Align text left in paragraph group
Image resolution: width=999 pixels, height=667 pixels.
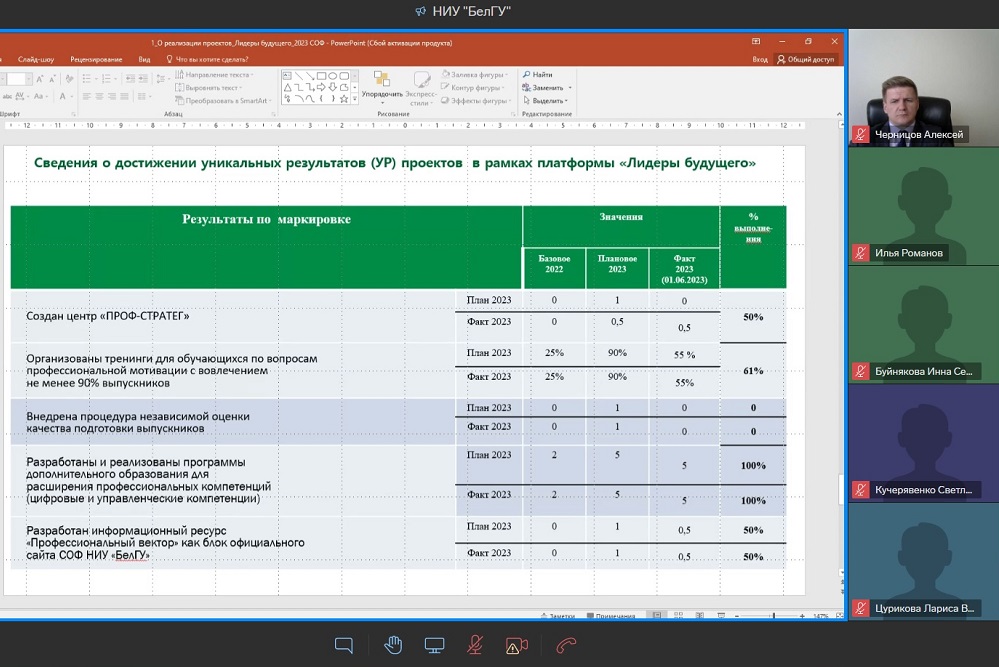click(x=87, y=96)
